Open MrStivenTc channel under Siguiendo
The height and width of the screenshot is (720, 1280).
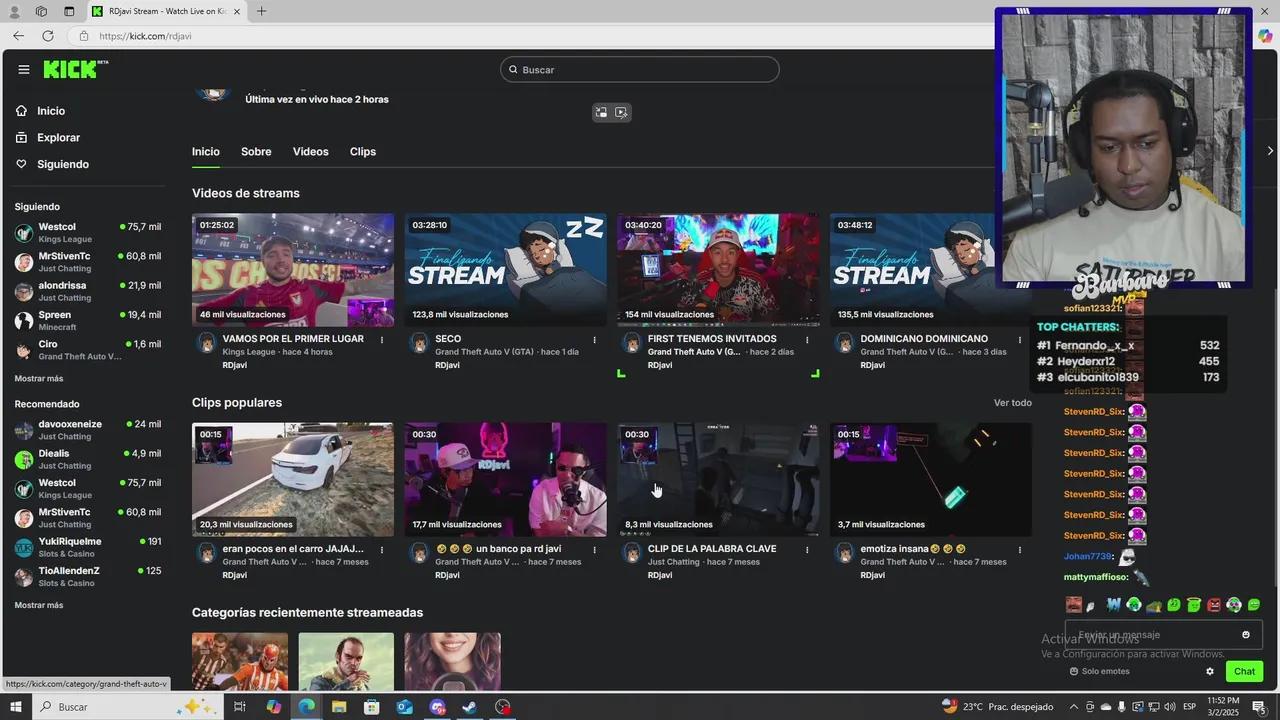tap(88, 262)
